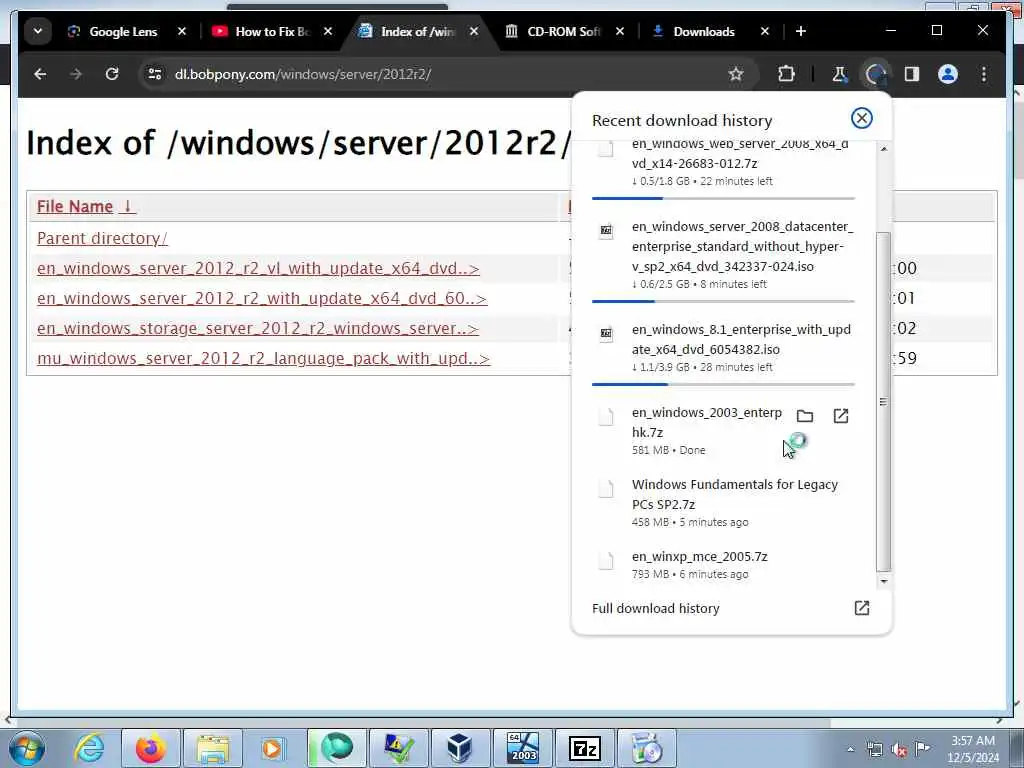Open the tab search dropdown arrow

[38, 31]
